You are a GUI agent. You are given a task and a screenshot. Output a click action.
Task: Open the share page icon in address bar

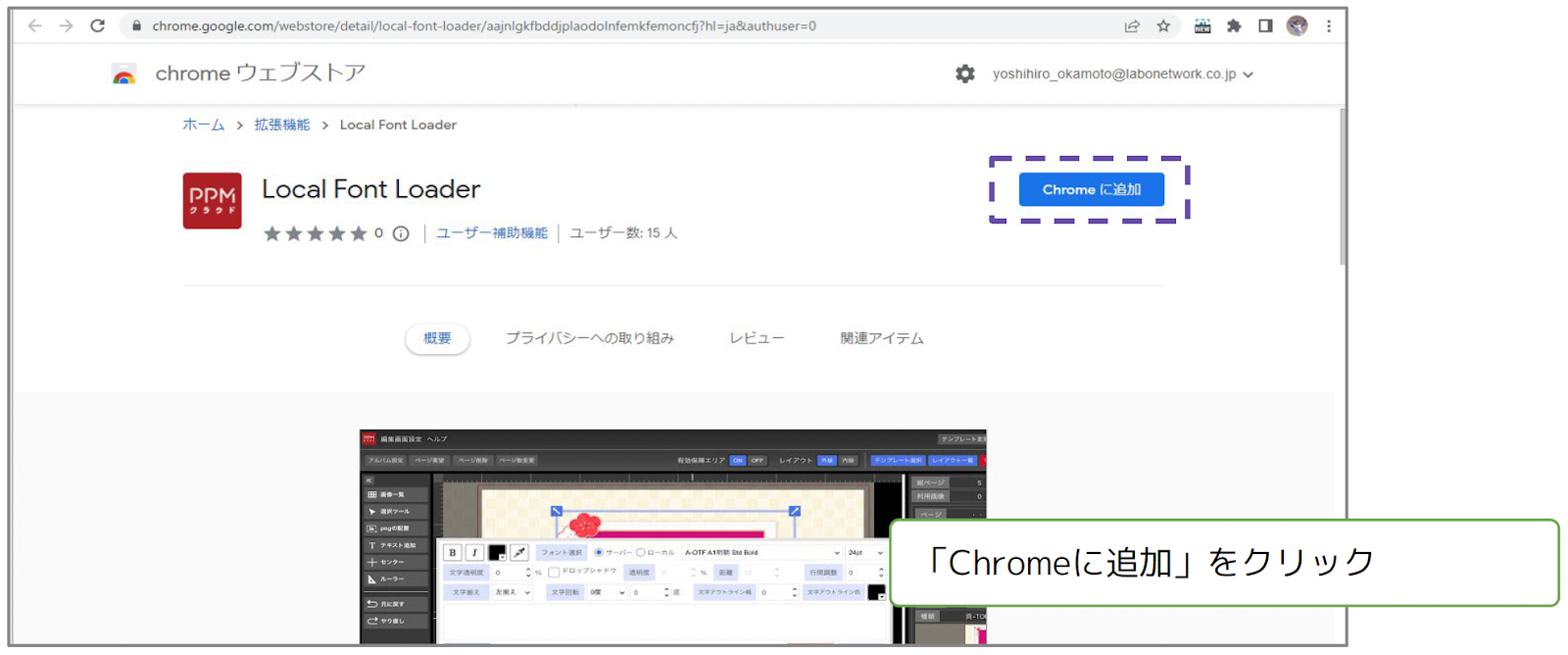(x=1132, y=26)
